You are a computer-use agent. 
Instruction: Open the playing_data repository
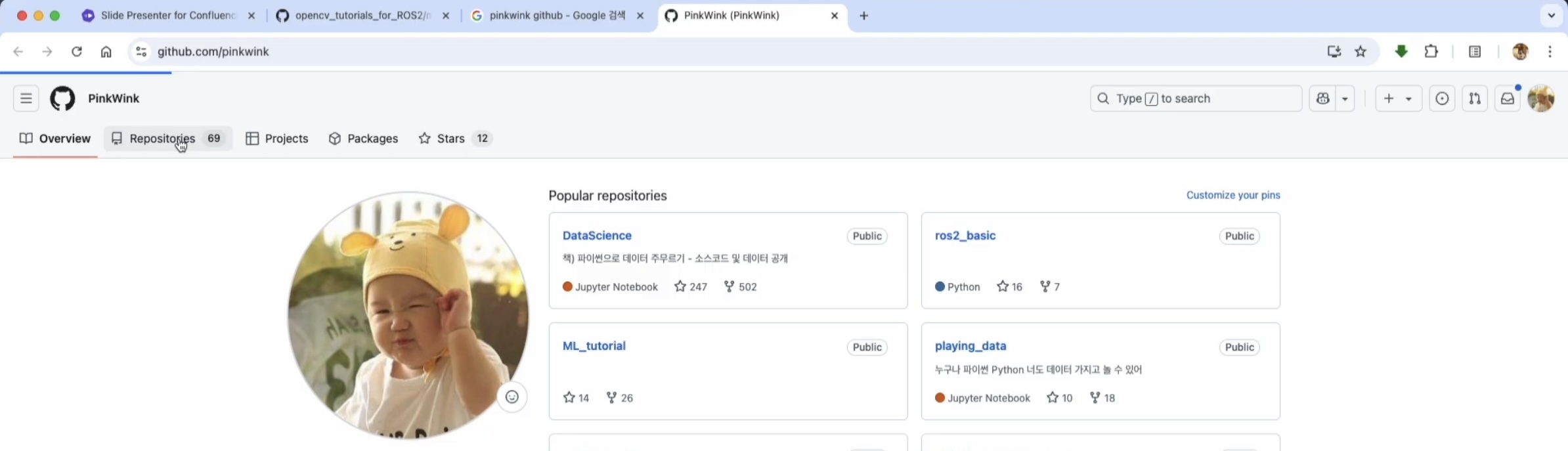(x=970, y=346)
